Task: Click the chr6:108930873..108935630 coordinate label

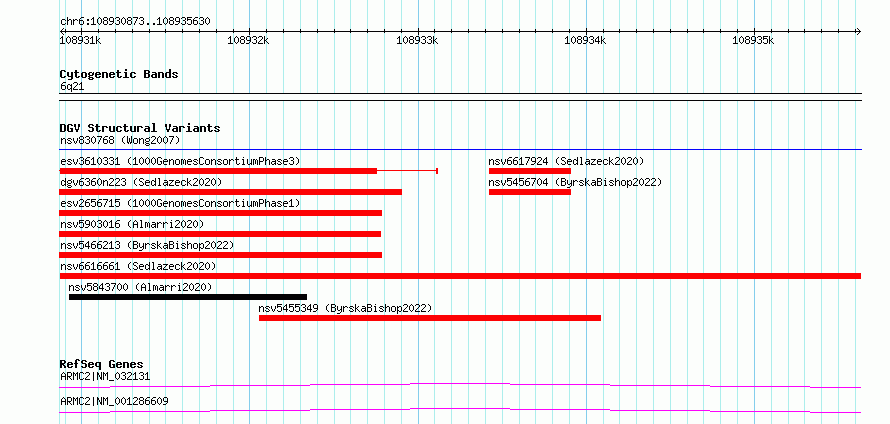Action: coord(135,22)
